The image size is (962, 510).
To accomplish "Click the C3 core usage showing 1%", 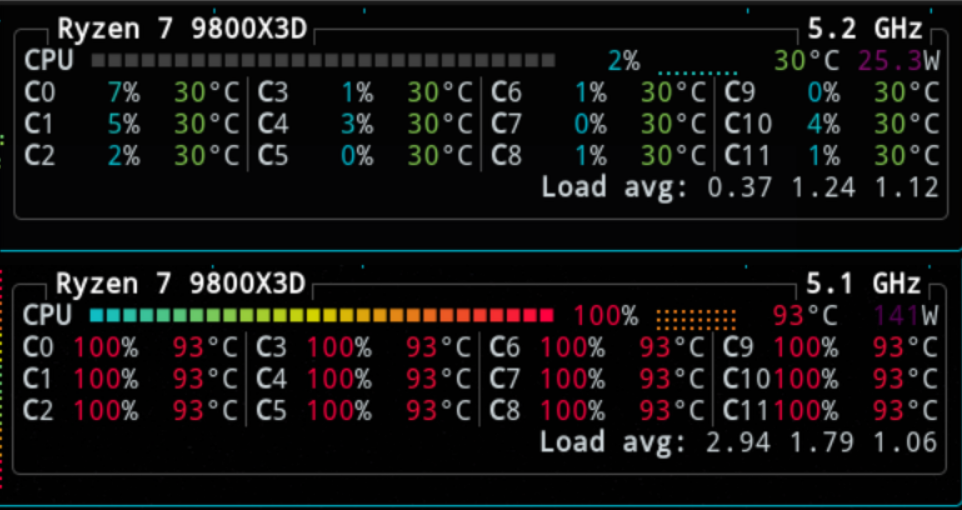I will 358,93.
